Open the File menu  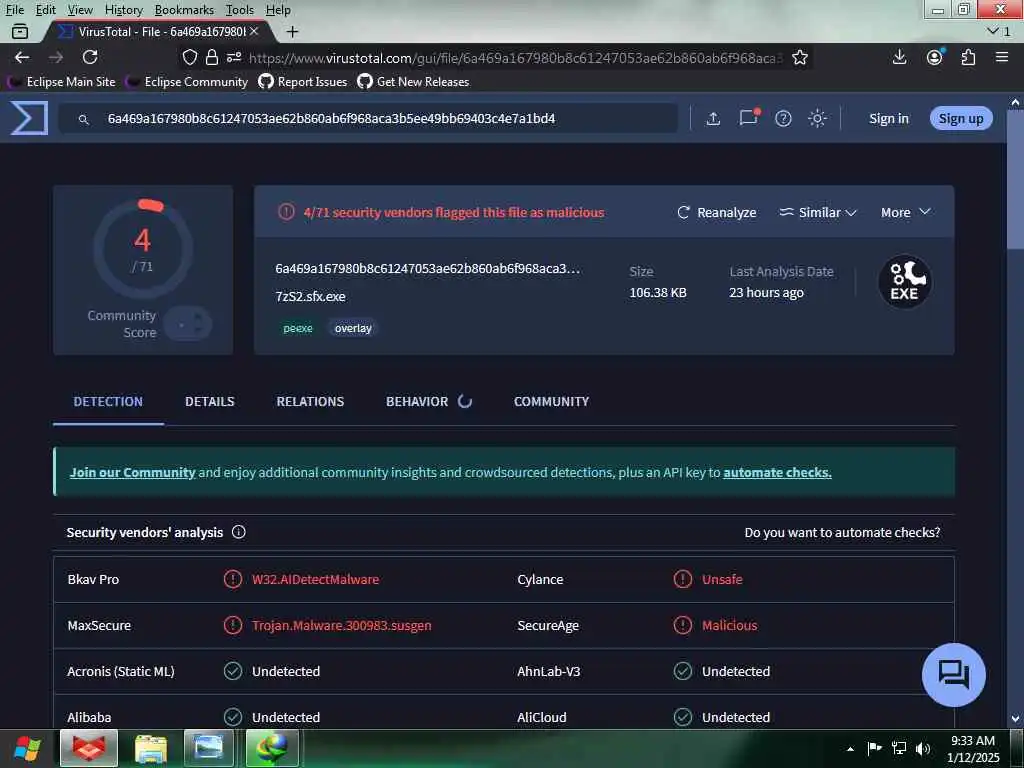(x=14, y=10)
